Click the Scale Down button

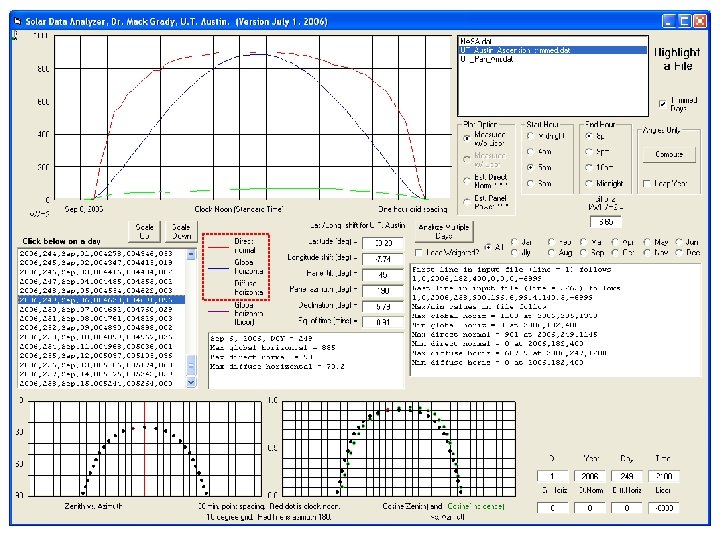180,231
